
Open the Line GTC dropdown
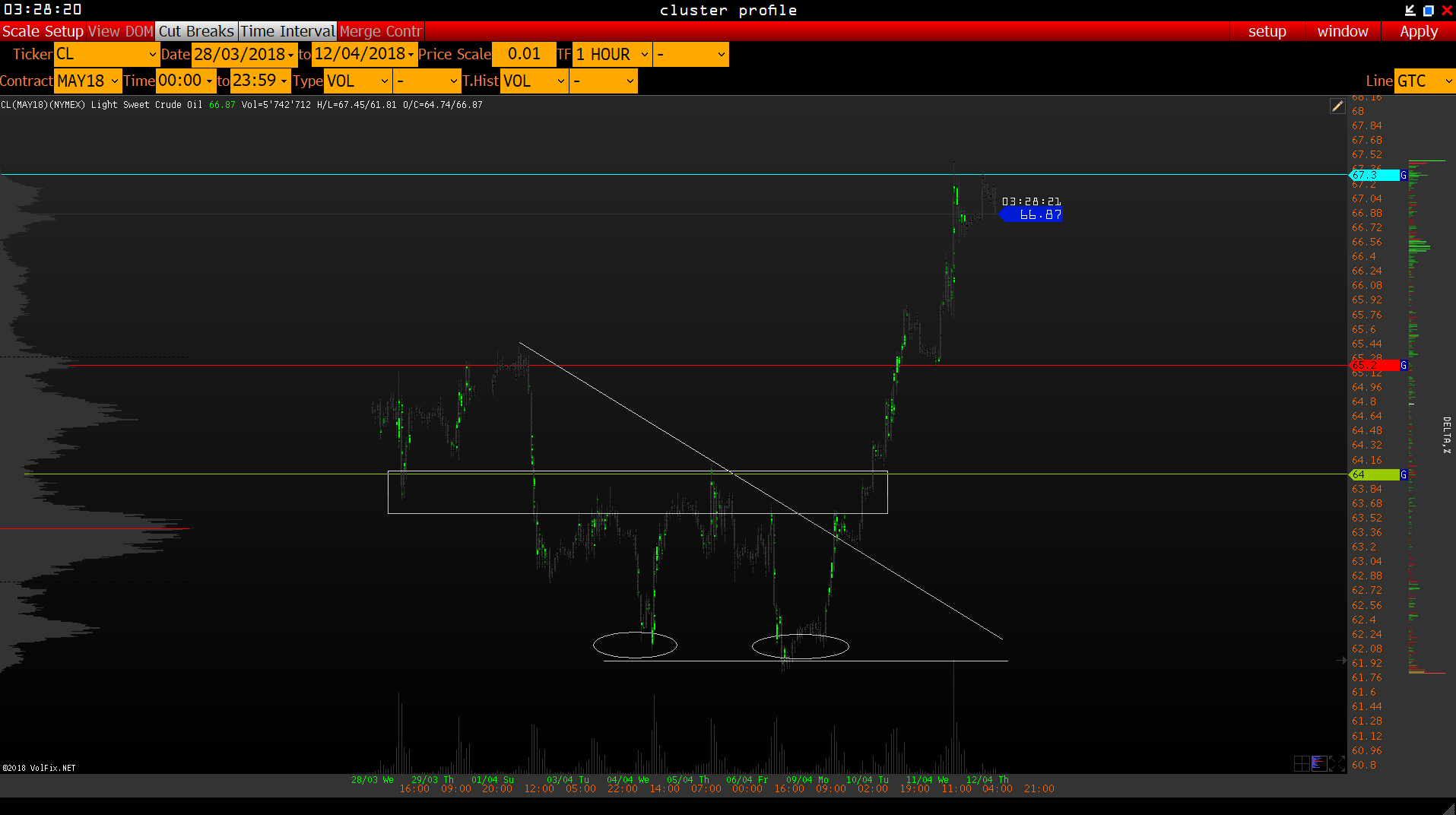[1425, 81]
